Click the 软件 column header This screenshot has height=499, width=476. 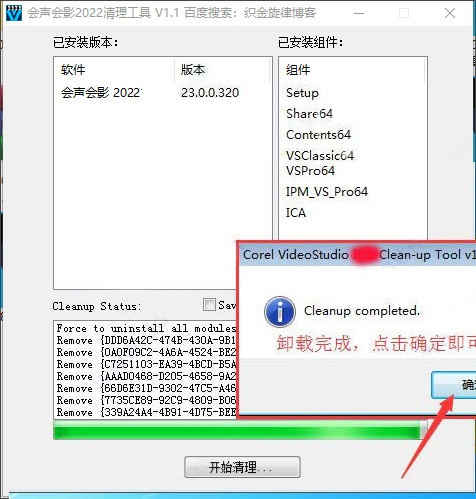[x=73, y=70]
